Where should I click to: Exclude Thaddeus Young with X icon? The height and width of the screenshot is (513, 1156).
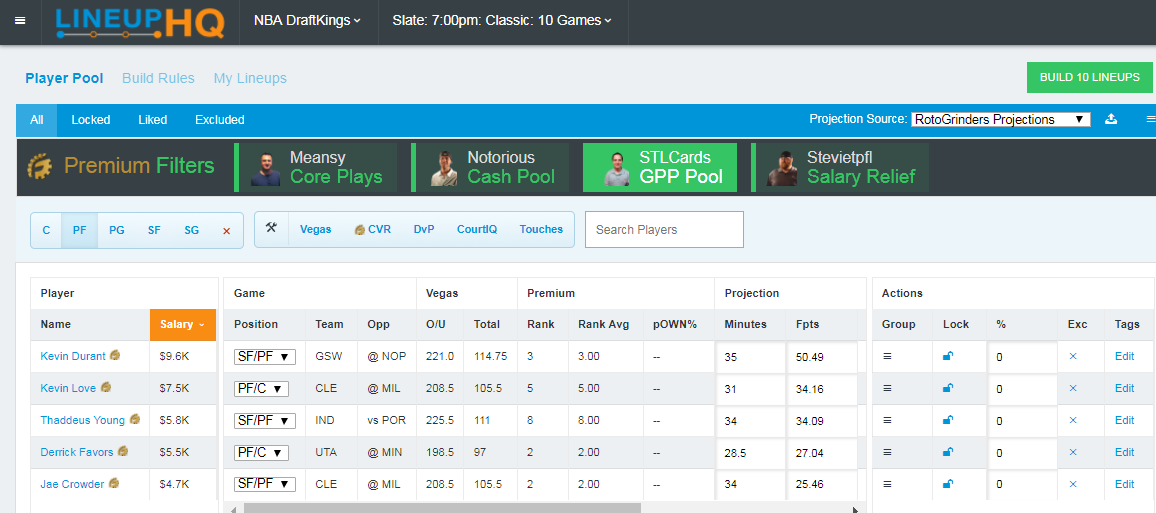click(1073, 420)
